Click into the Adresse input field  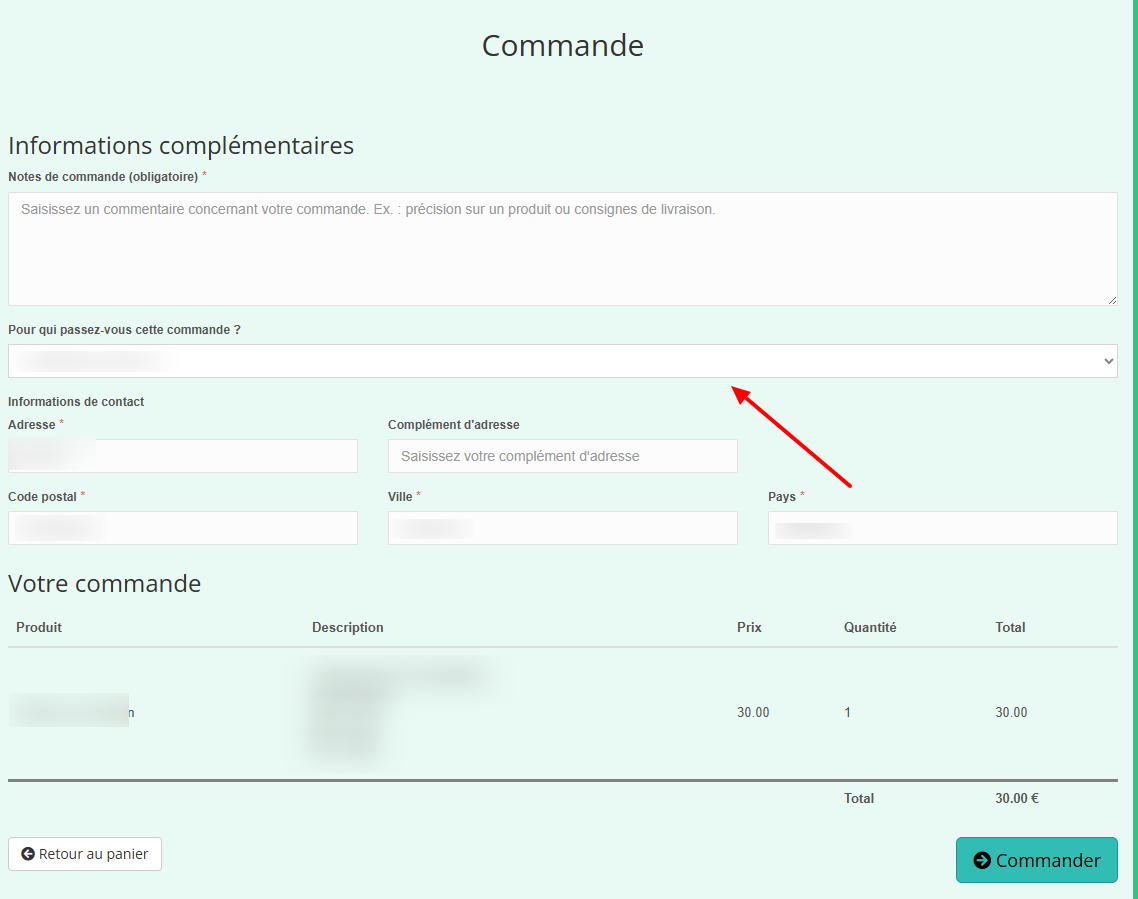[182, 456]
